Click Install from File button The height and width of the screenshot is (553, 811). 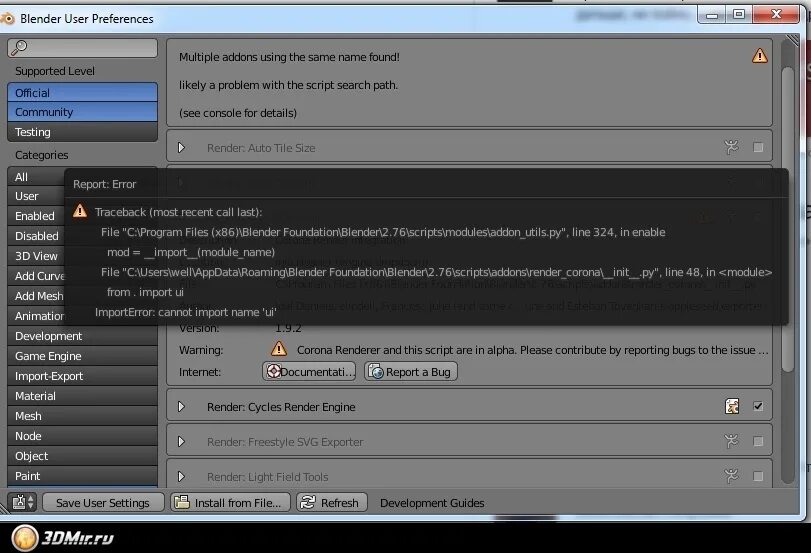coord(230,502)
